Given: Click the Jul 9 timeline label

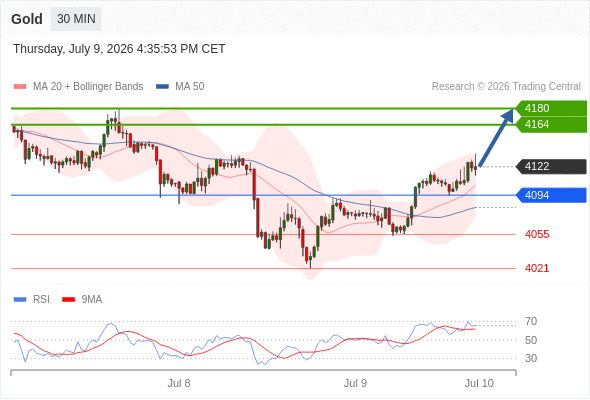Looking at the screenshot, I should coord(355,383).
